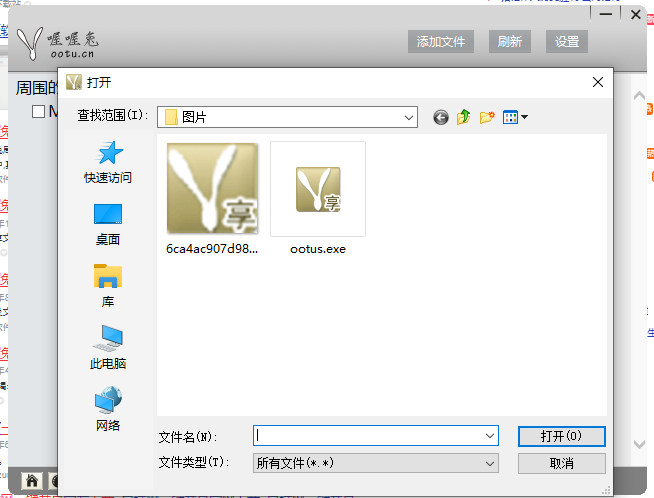Click 添加文件 in the top bar
This screenshot has width=654, height=498.
pos(441,42)
